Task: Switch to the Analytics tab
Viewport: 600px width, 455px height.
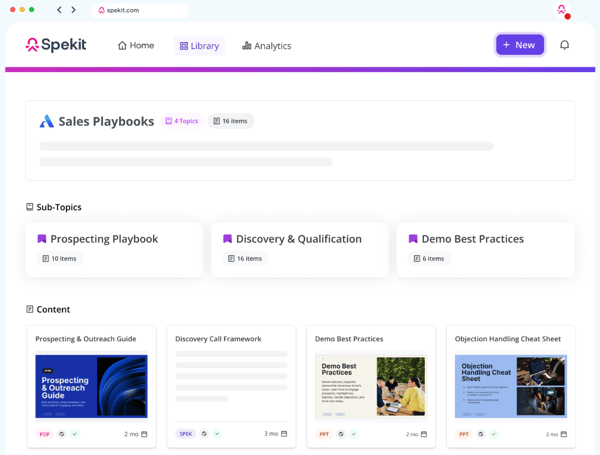Action: pos(267,46)
